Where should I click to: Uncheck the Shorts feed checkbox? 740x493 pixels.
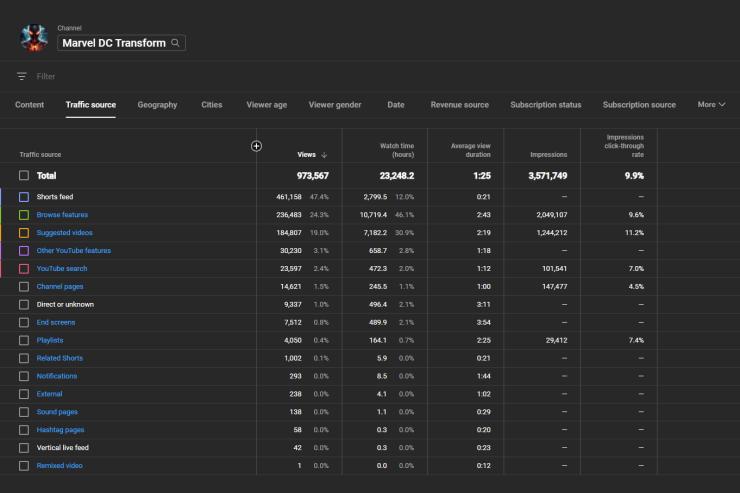click(24, 197)
